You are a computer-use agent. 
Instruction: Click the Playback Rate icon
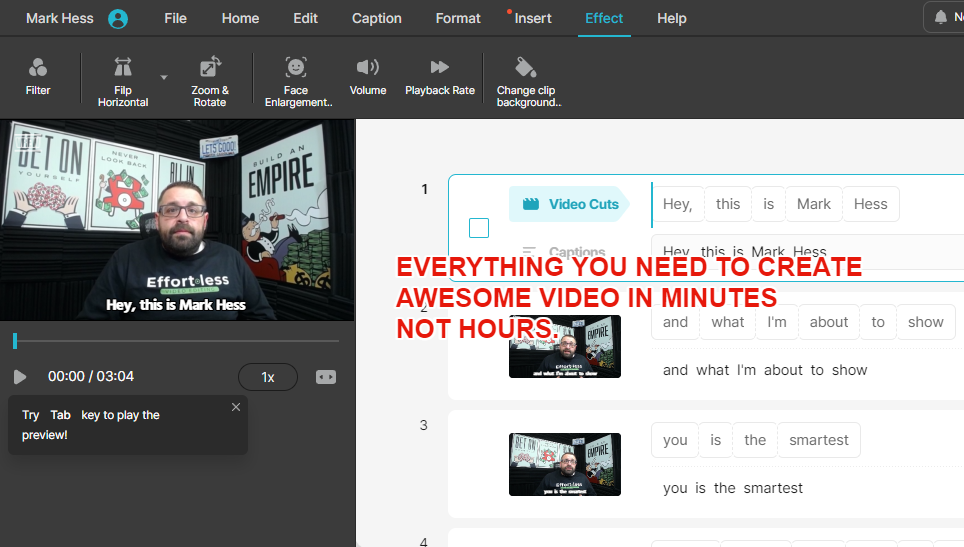(x=440, y=68)
